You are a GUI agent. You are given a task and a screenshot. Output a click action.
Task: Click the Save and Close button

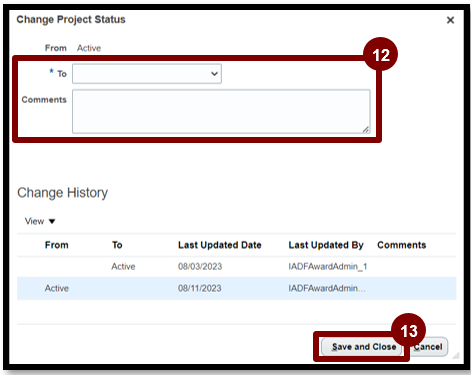click(362, 347)
